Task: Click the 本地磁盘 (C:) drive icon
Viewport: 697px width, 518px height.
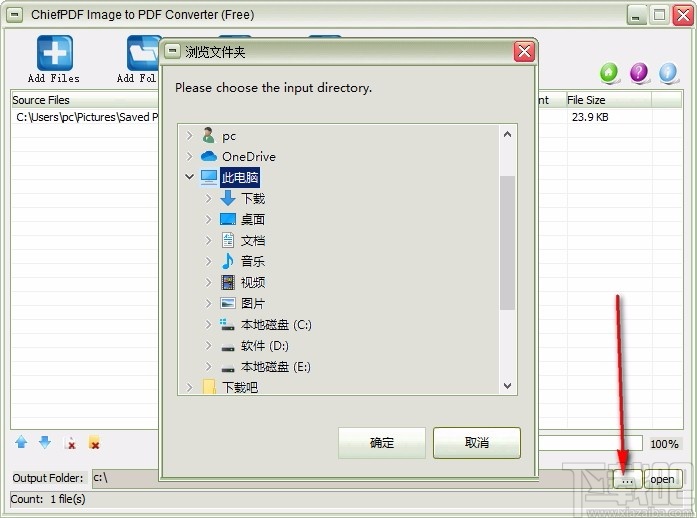Action: (x=227, y=324)
